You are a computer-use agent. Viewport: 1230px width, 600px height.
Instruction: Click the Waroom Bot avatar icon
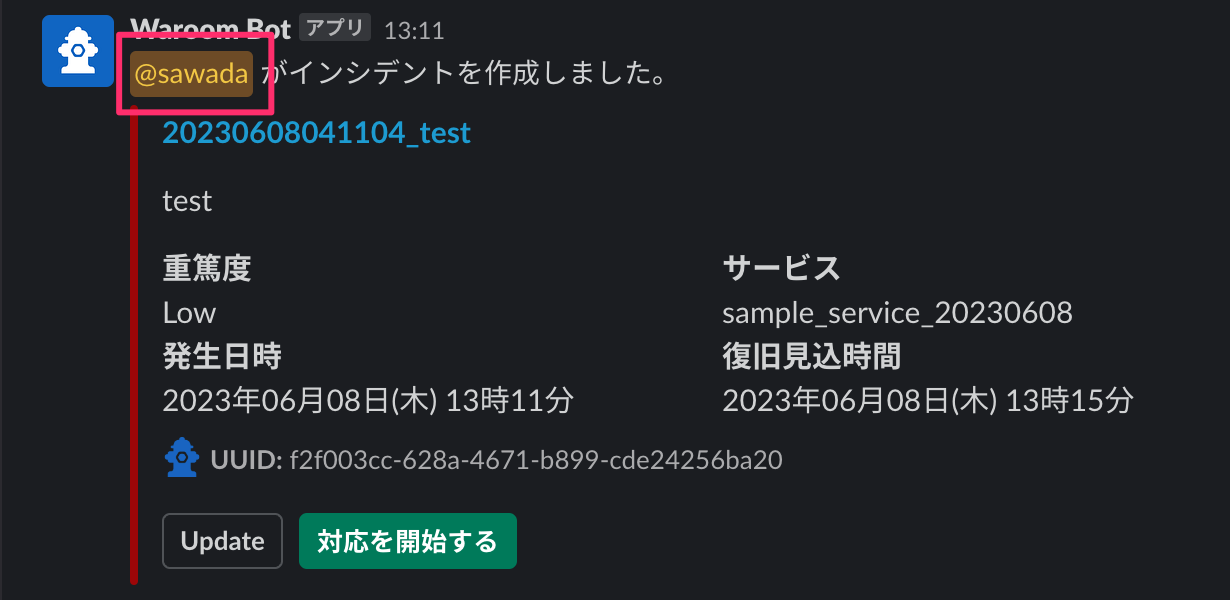(78, 50)
